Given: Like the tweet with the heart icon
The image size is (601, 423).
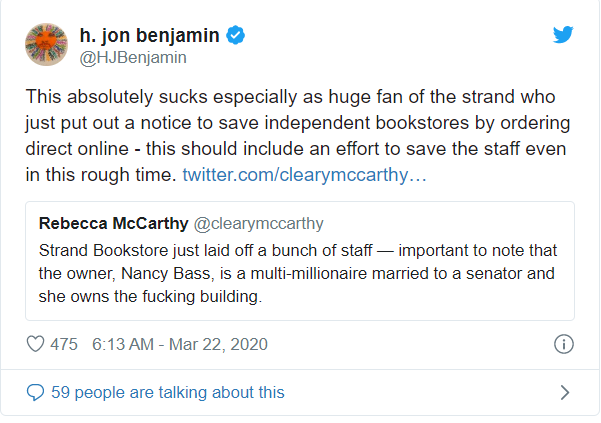Looking at the screenshot, I should click(x=35, y=344).
